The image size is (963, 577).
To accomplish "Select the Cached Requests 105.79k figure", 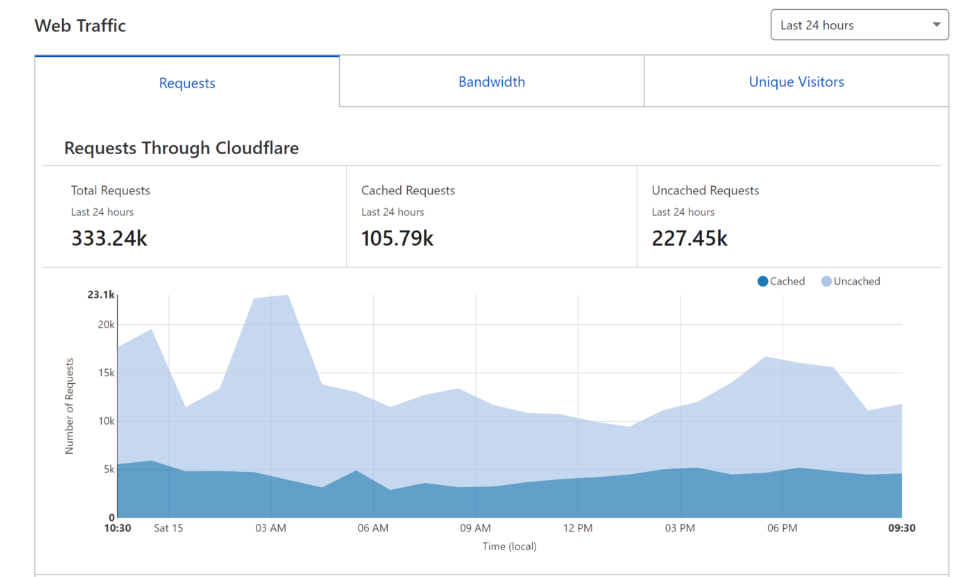I will click(397, 238).
